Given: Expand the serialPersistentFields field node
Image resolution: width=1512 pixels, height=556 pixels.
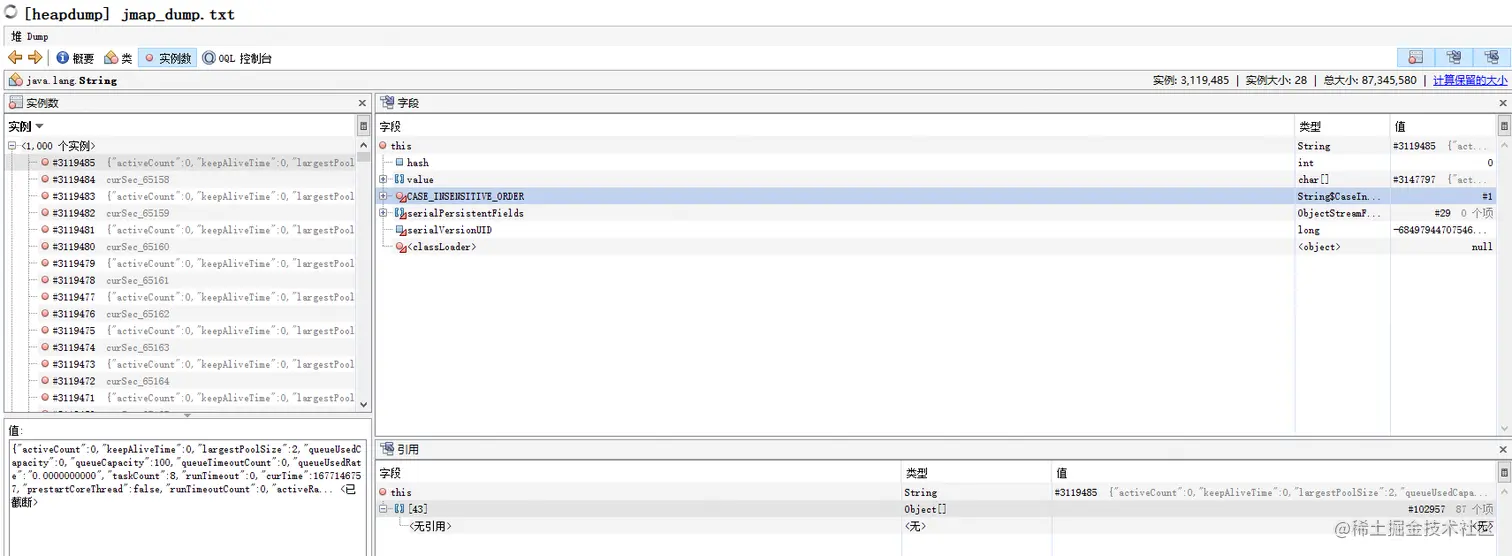Looking at the screenshot, I should click(383, 213).
